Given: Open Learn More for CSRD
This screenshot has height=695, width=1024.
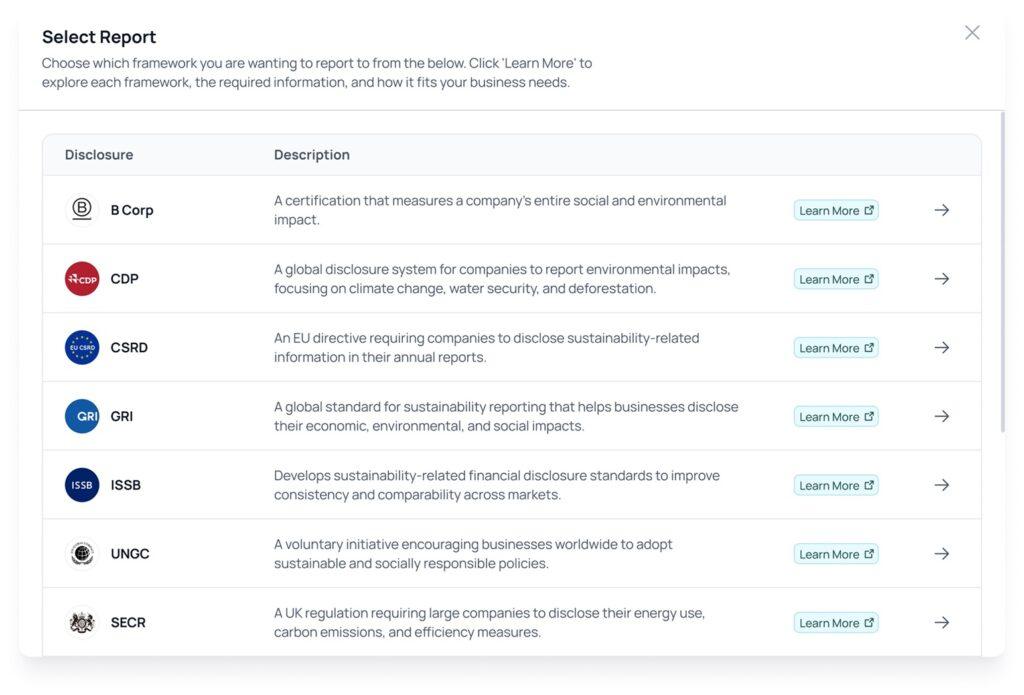Looking at the screenshot, I should click(836, 348).
